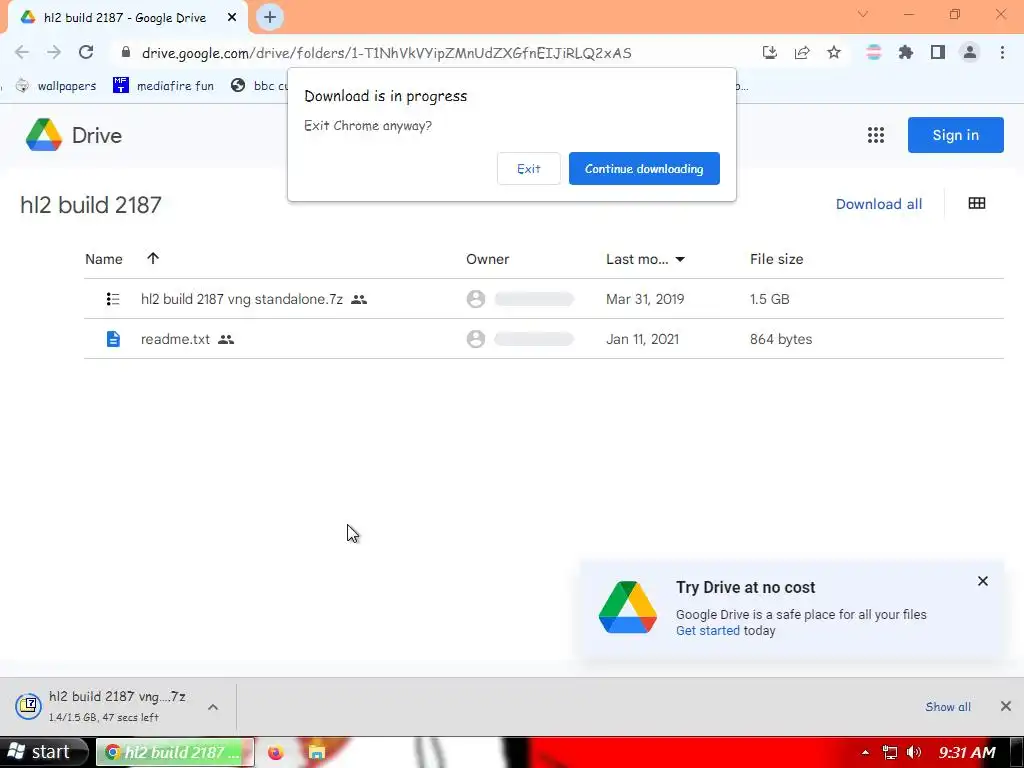
Task: Click the archive file type icon
Action: tap(113, 299)
